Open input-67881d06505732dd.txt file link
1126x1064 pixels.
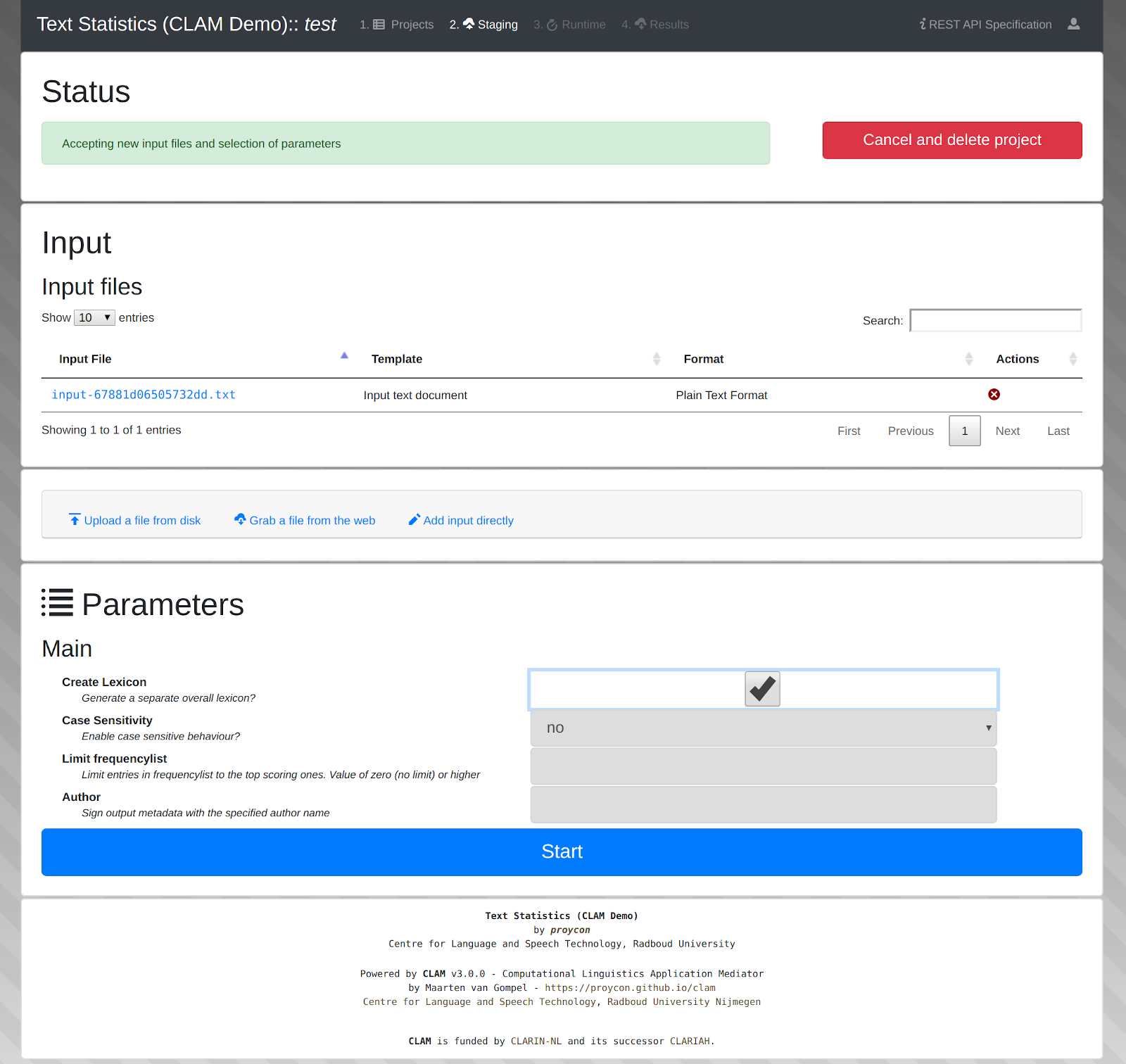pos(142,395)
